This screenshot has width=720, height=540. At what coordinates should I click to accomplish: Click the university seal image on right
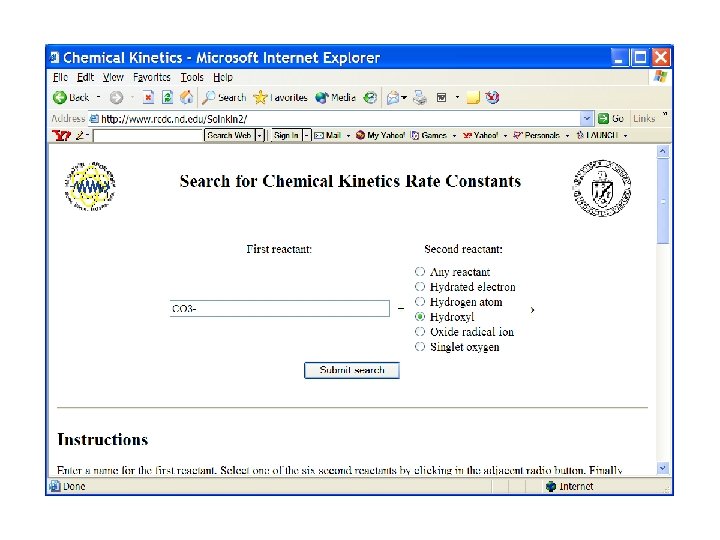click(602, 188)
